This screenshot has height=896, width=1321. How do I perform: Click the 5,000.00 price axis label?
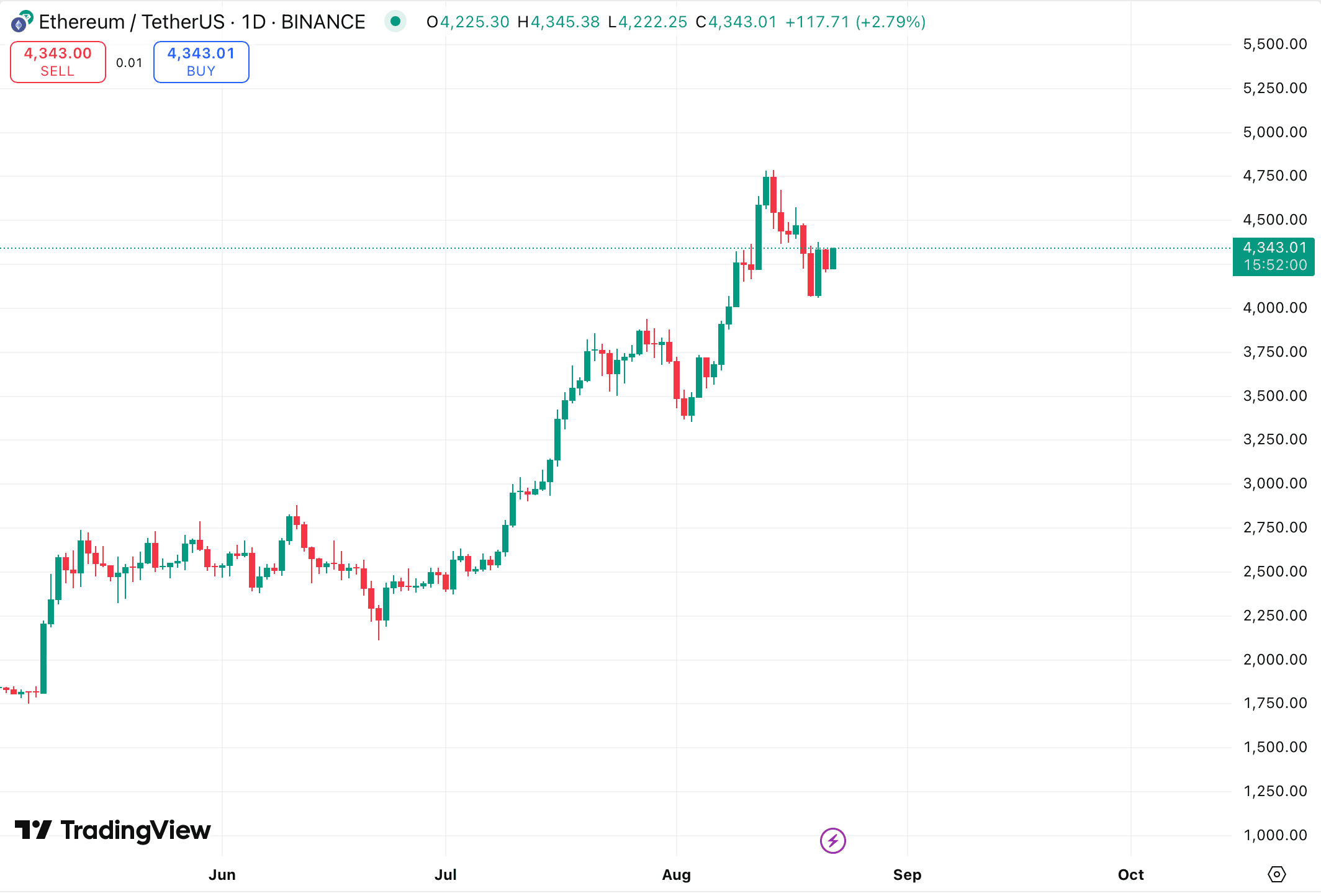[x=1274, y=132]
